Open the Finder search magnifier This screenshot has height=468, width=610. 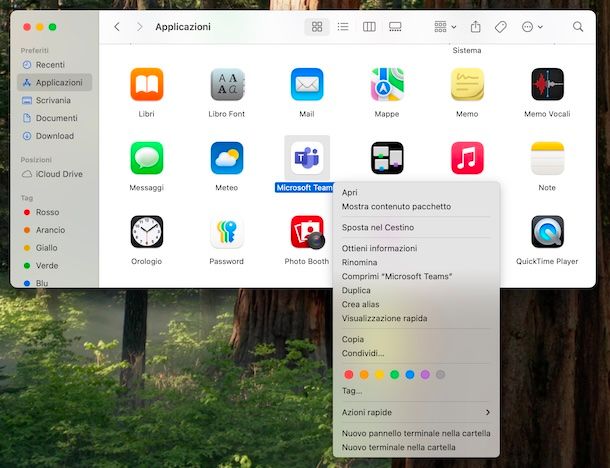pos(578,26)
